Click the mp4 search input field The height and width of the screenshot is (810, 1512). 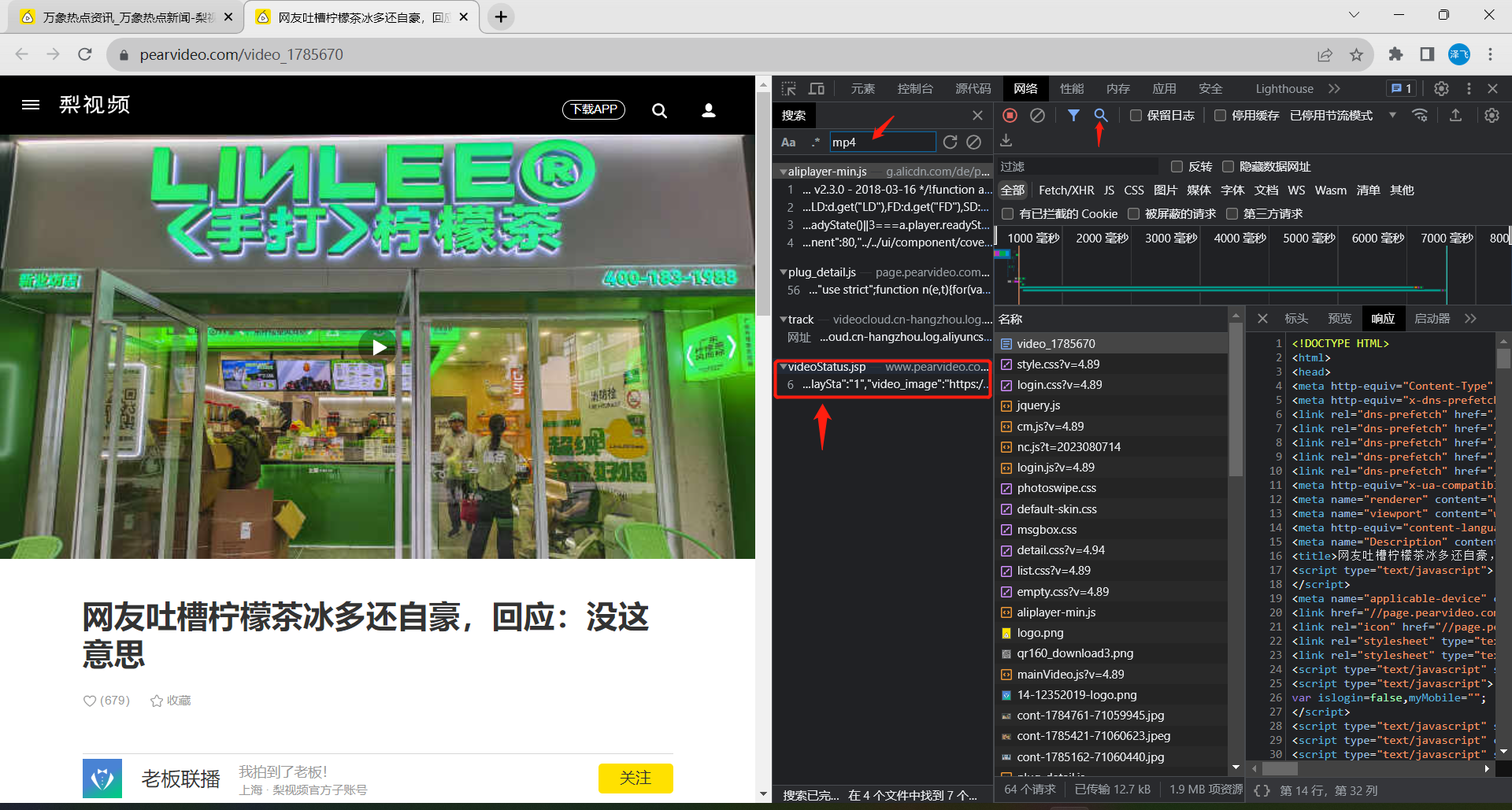pos(882,142)
